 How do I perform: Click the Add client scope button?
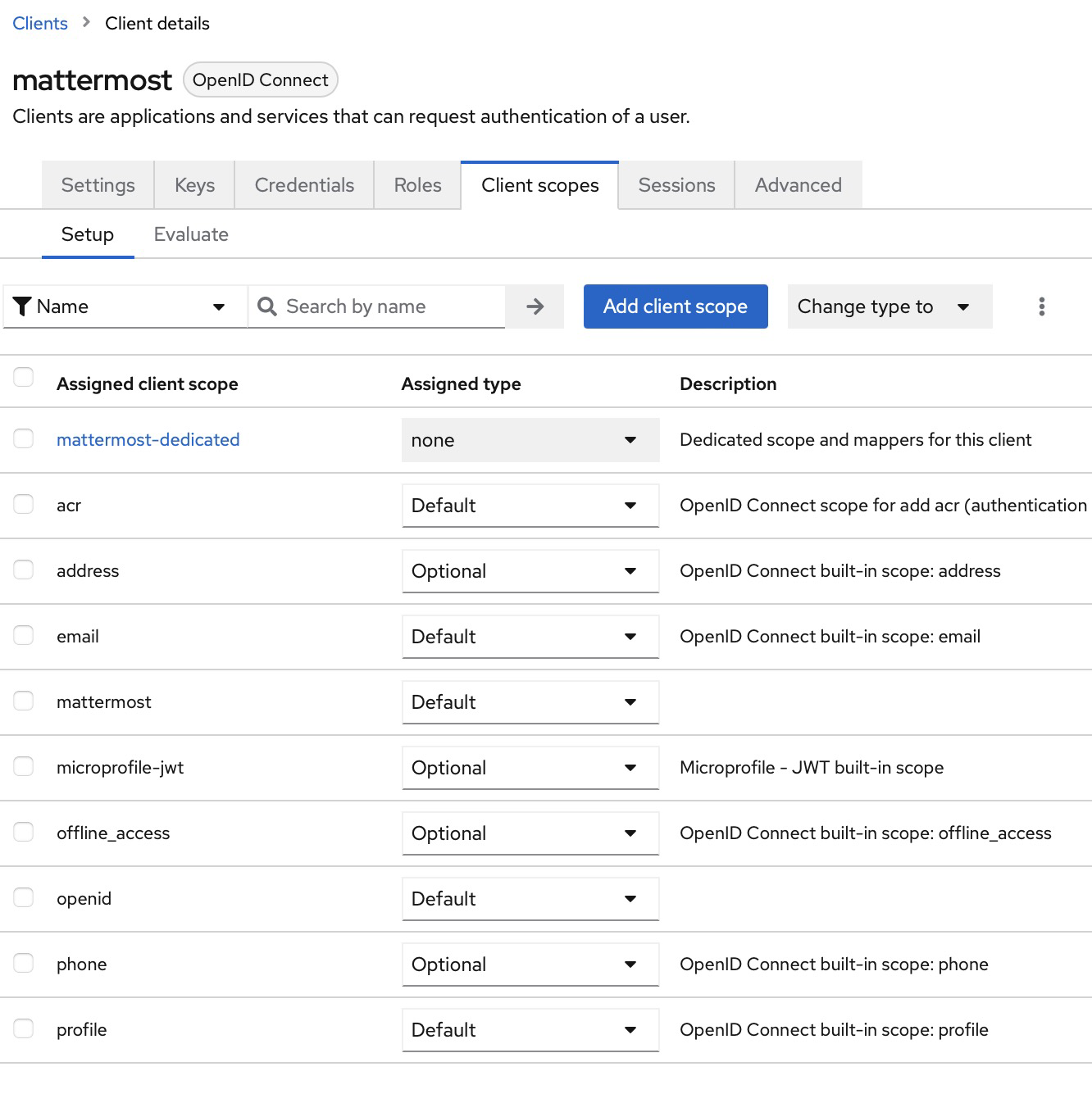pyautogui.click(x=676, y=306)
